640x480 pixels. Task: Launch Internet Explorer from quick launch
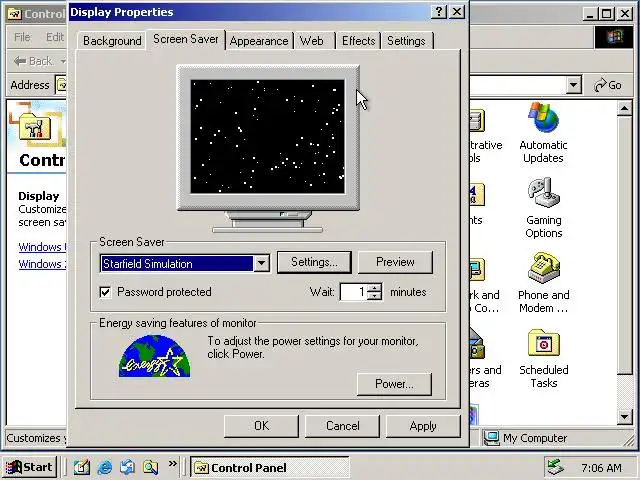(x=105, y=467)
